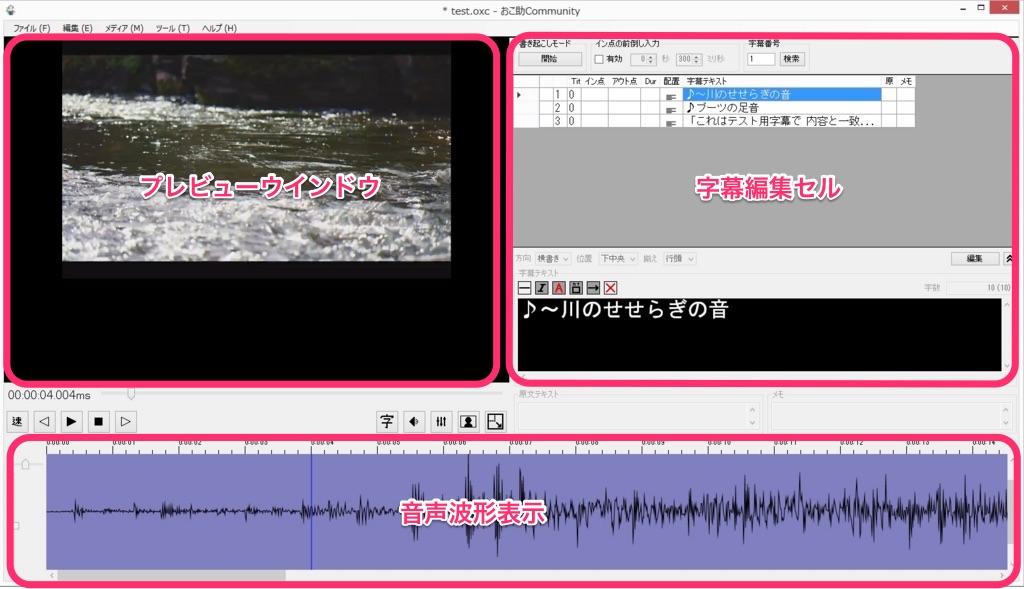Click the 字幕番号 input field
Viewport: 1024px width, 589px height.
(761, 59)
